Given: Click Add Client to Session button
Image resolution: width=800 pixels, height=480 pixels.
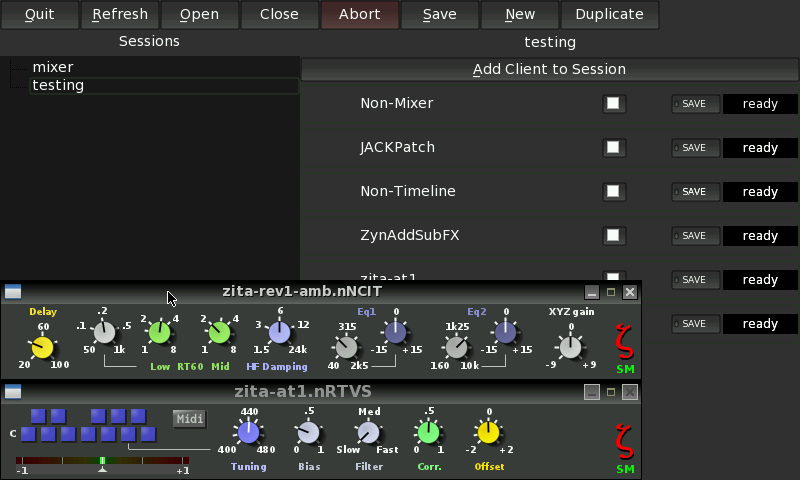Looking at the screenshot, I should click(x=549, y=69).
